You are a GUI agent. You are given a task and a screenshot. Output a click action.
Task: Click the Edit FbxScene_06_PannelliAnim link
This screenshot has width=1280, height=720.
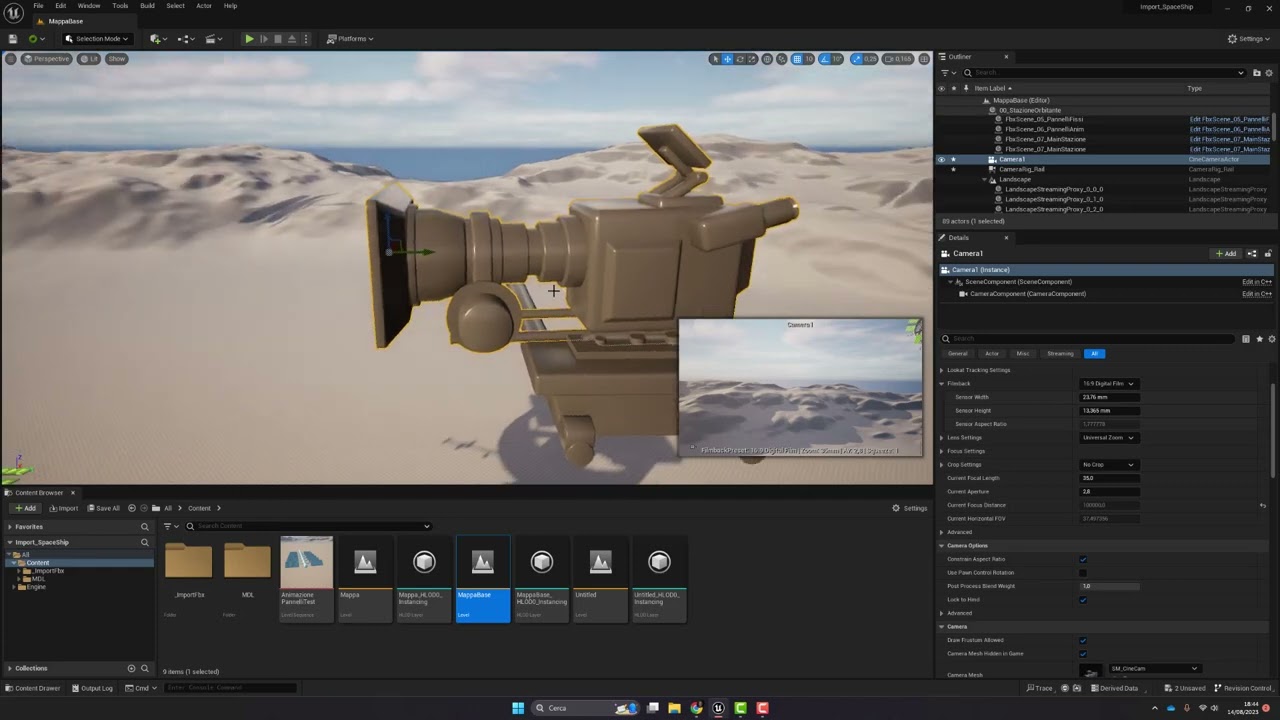click(x=1230, y=129)
